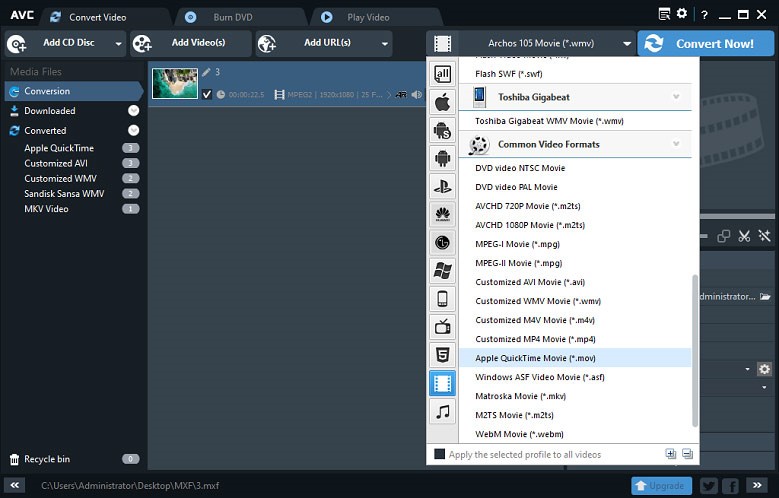Collapse the Toshiba Gigabeat group
Screen dimensions: 779x498
676,96
